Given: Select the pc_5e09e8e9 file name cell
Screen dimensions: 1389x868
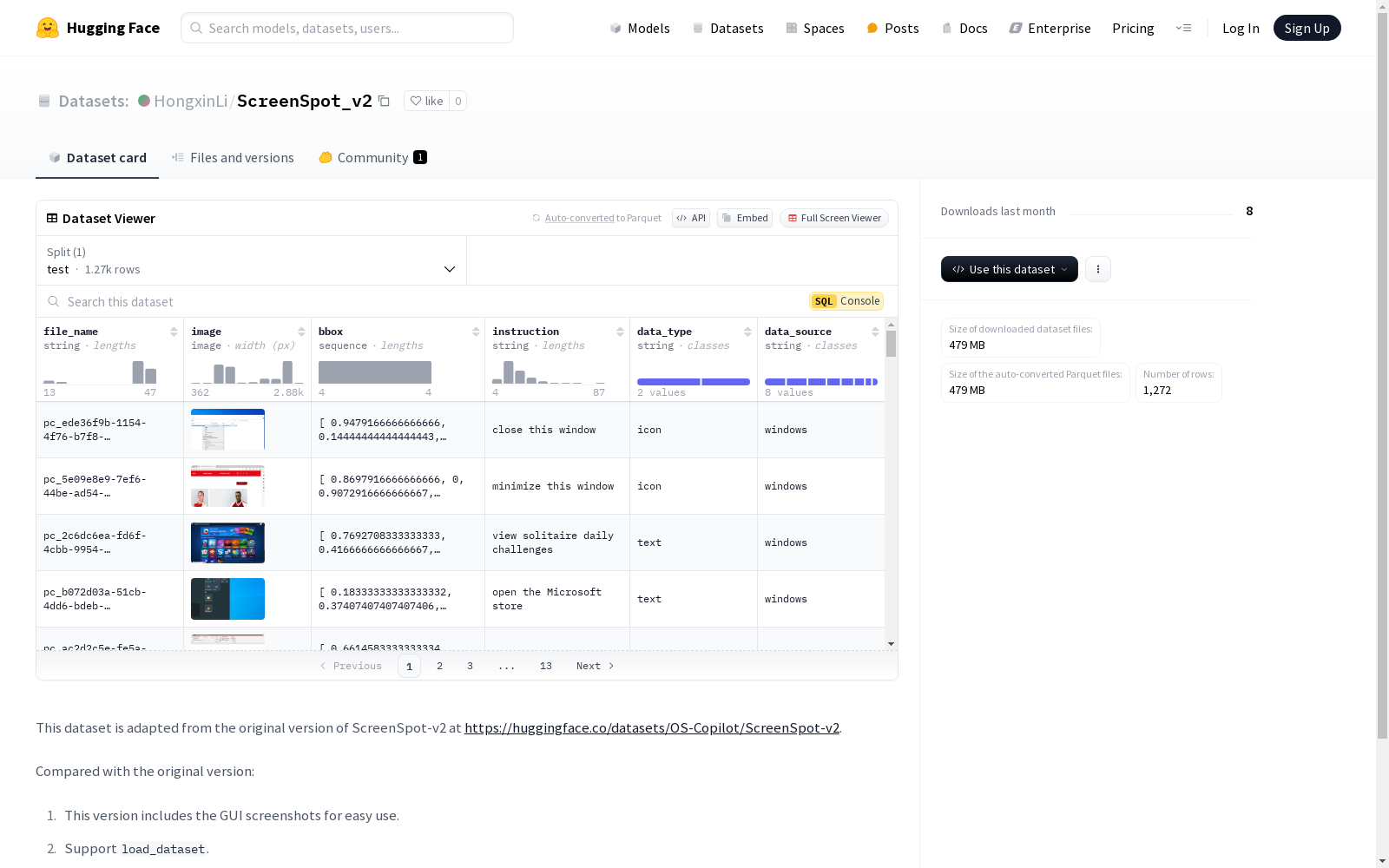Looking at the screenshot, I should 110,486.
